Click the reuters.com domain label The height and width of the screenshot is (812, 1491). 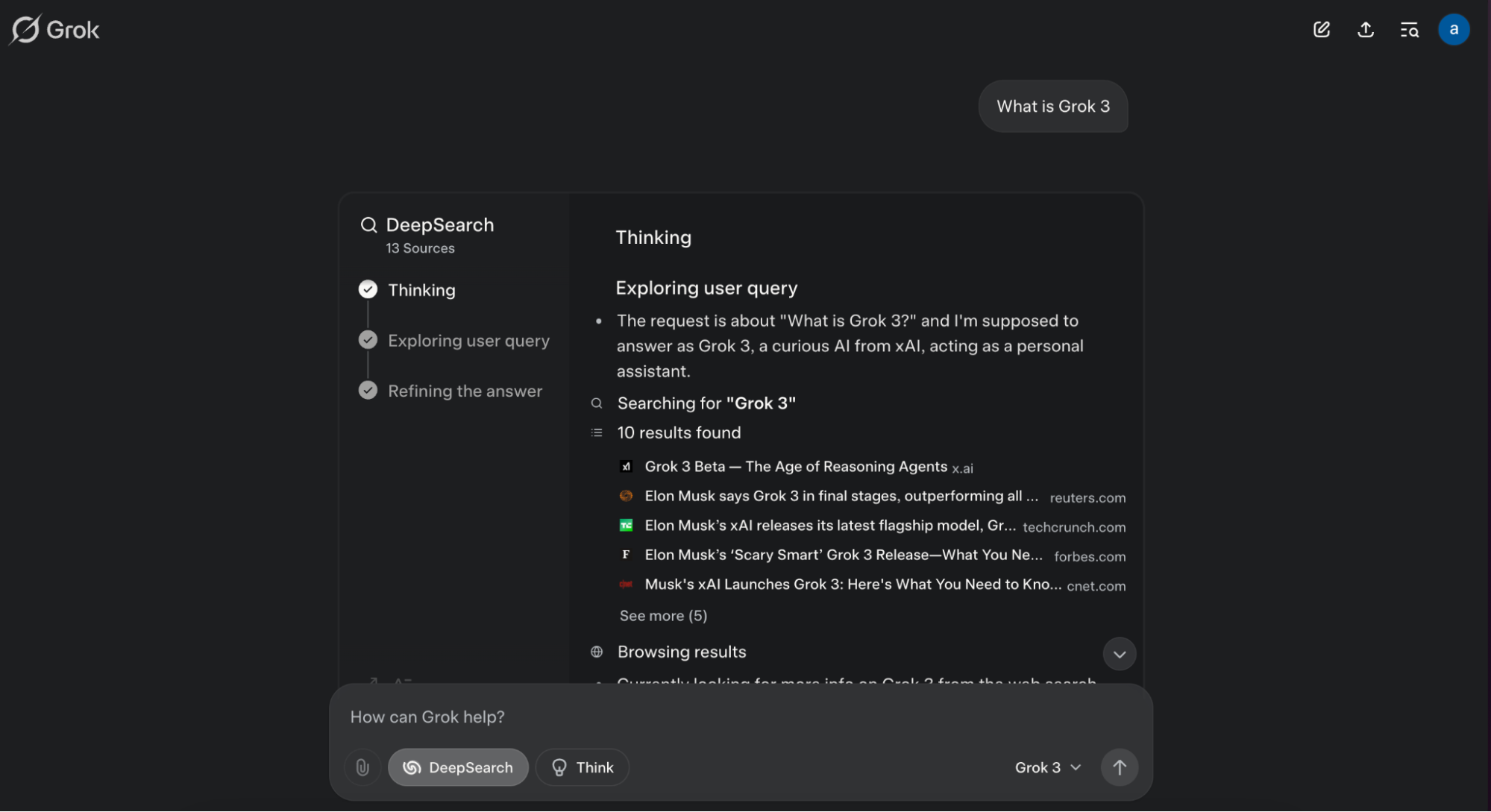coord(1087,497)
